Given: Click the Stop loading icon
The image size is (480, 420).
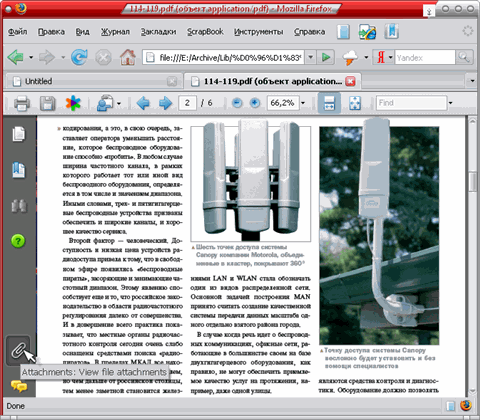Looking at the screenshot, I should 103,58.
